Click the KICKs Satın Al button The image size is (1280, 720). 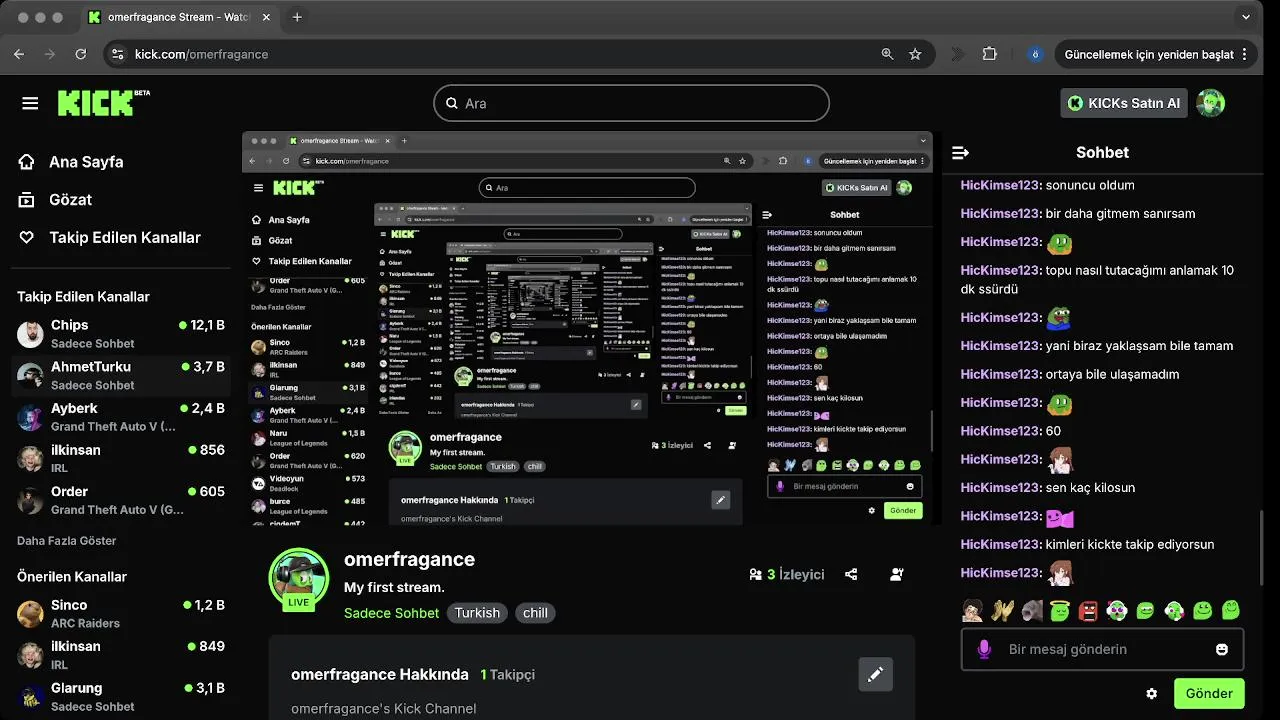pyautogui.click(x=1124, y=103)
